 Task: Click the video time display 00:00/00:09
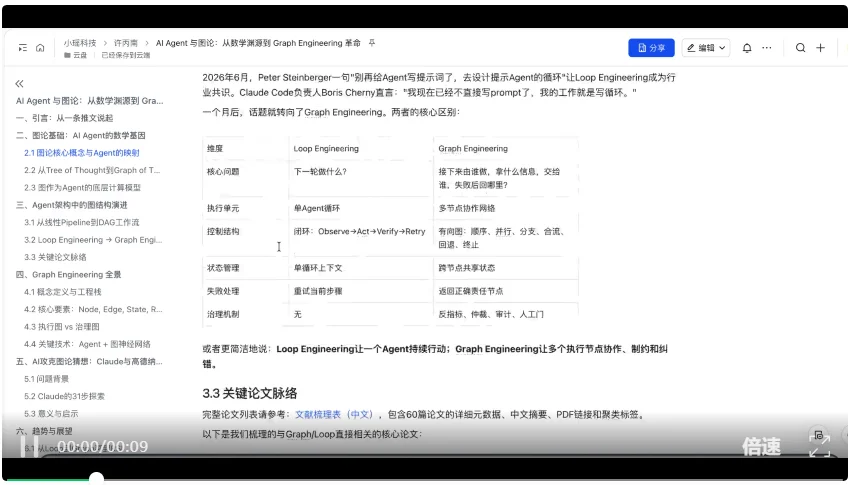(x=103, y=447)
